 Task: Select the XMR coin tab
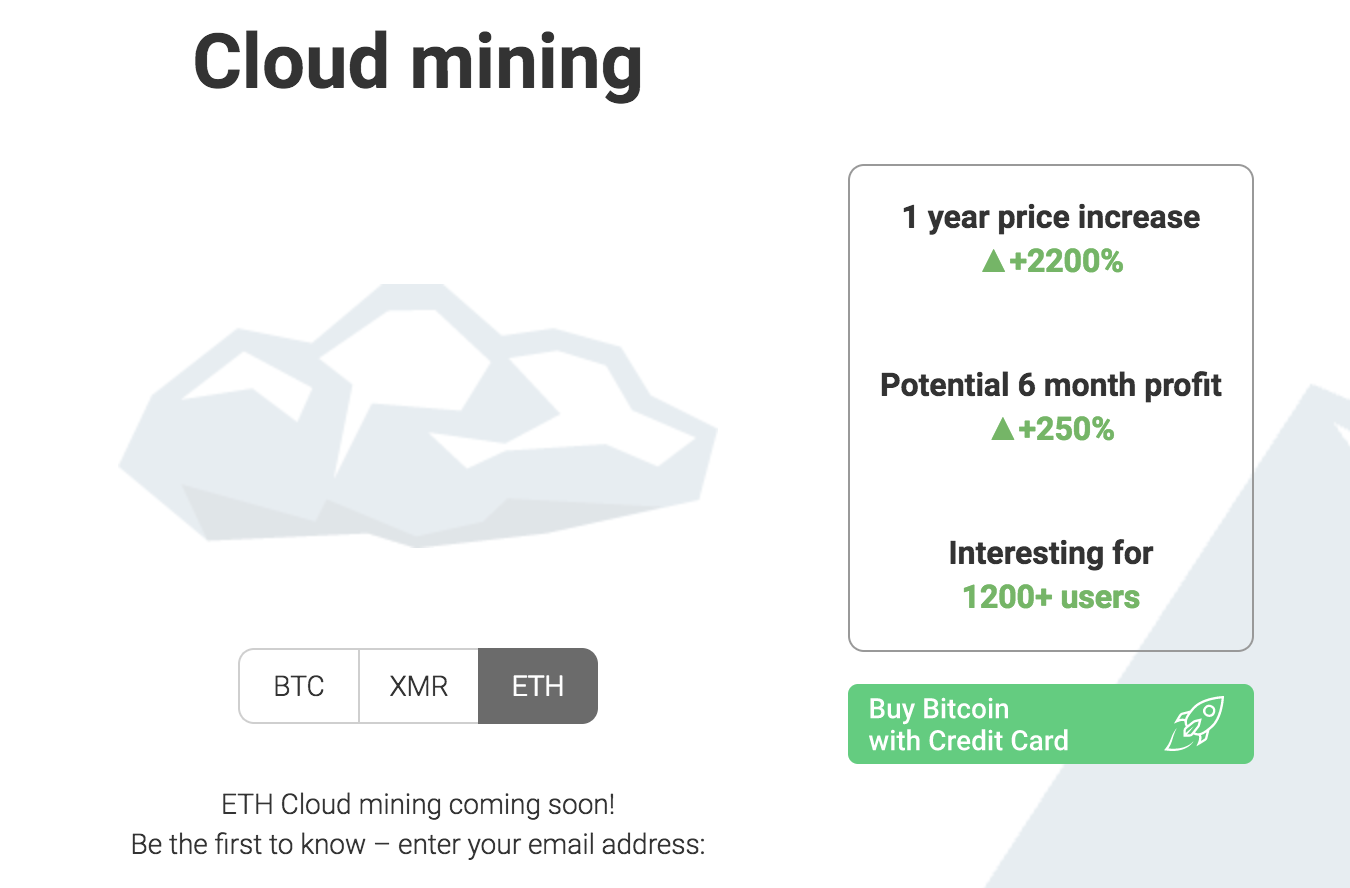coord(418,686)
